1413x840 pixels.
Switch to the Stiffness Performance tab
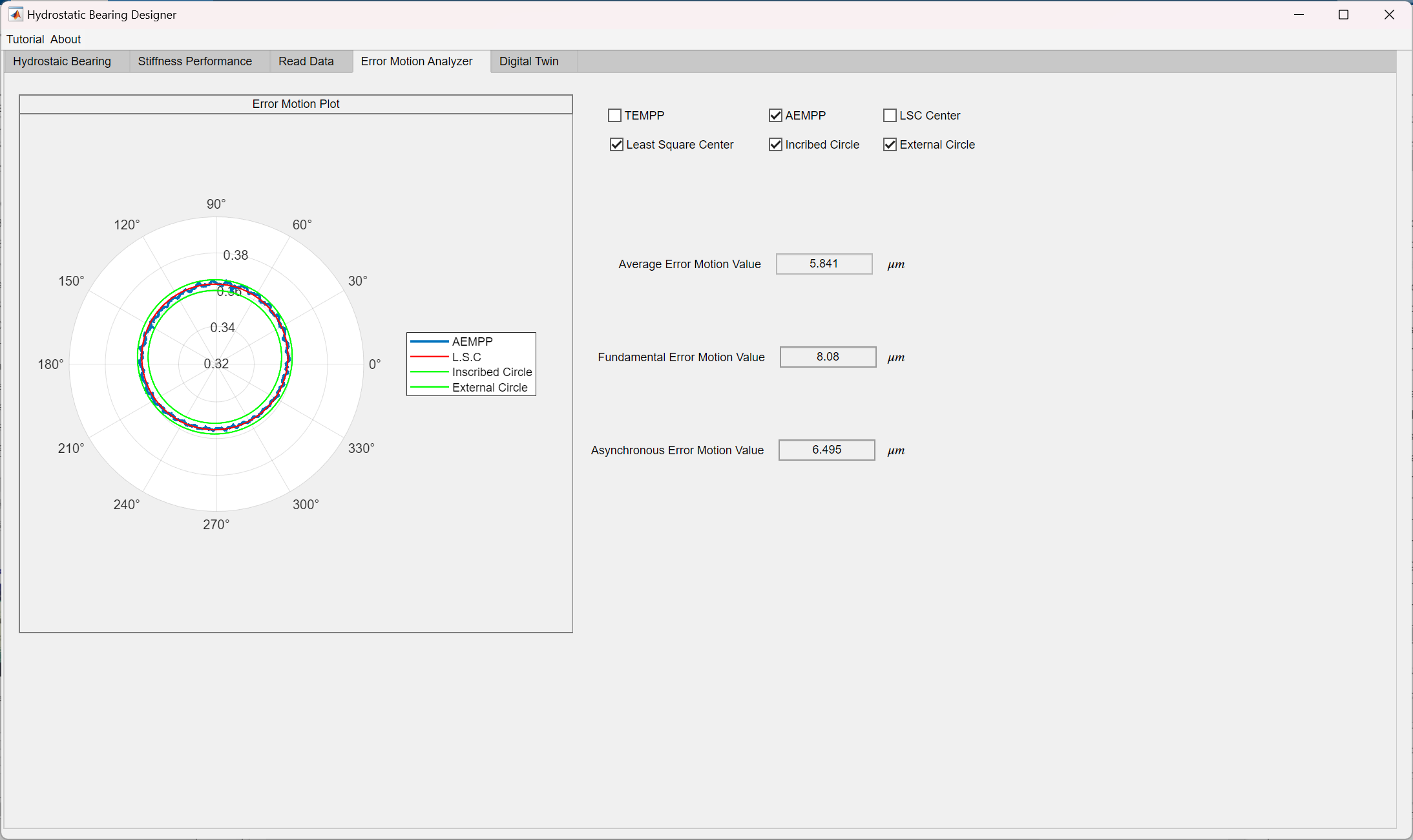tap(194, 61)
